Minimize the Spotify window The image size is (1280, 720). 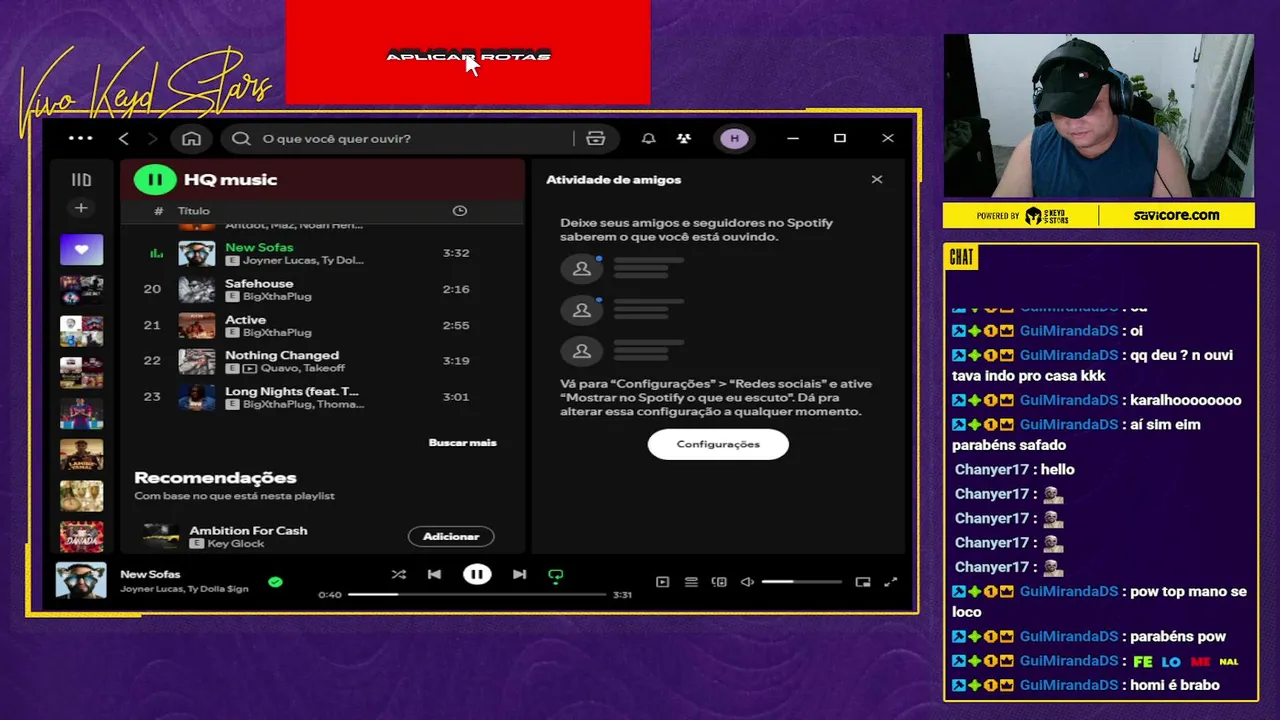click(793, 139)
